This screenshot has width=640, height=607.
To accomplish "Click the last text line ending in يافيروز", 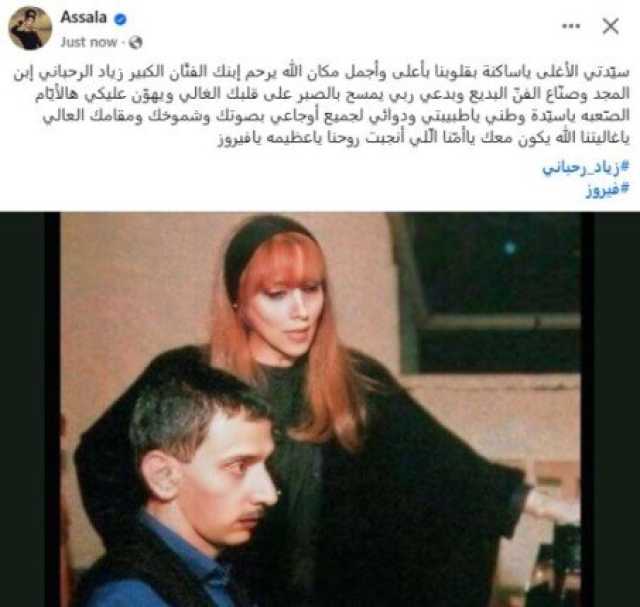I will click(x=424, y=138).
